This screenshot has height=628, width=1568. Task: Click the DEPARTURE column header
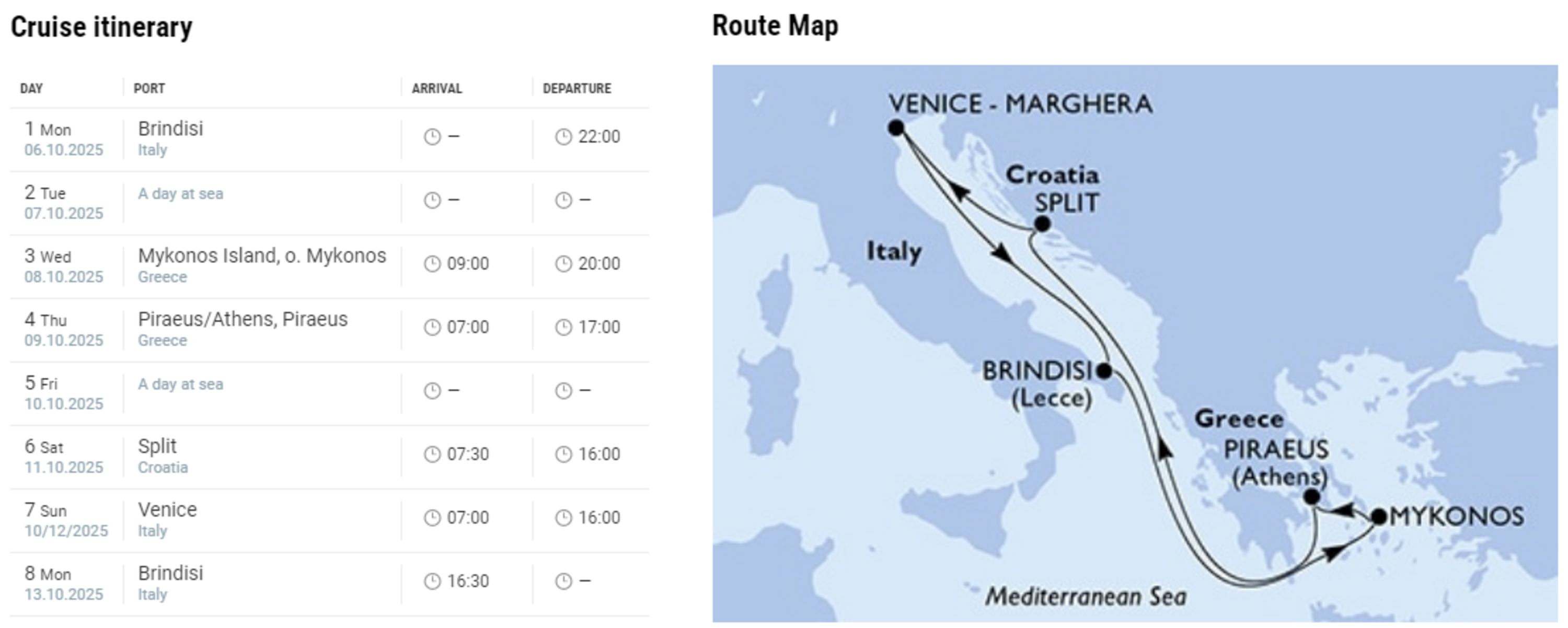[577, 89]
